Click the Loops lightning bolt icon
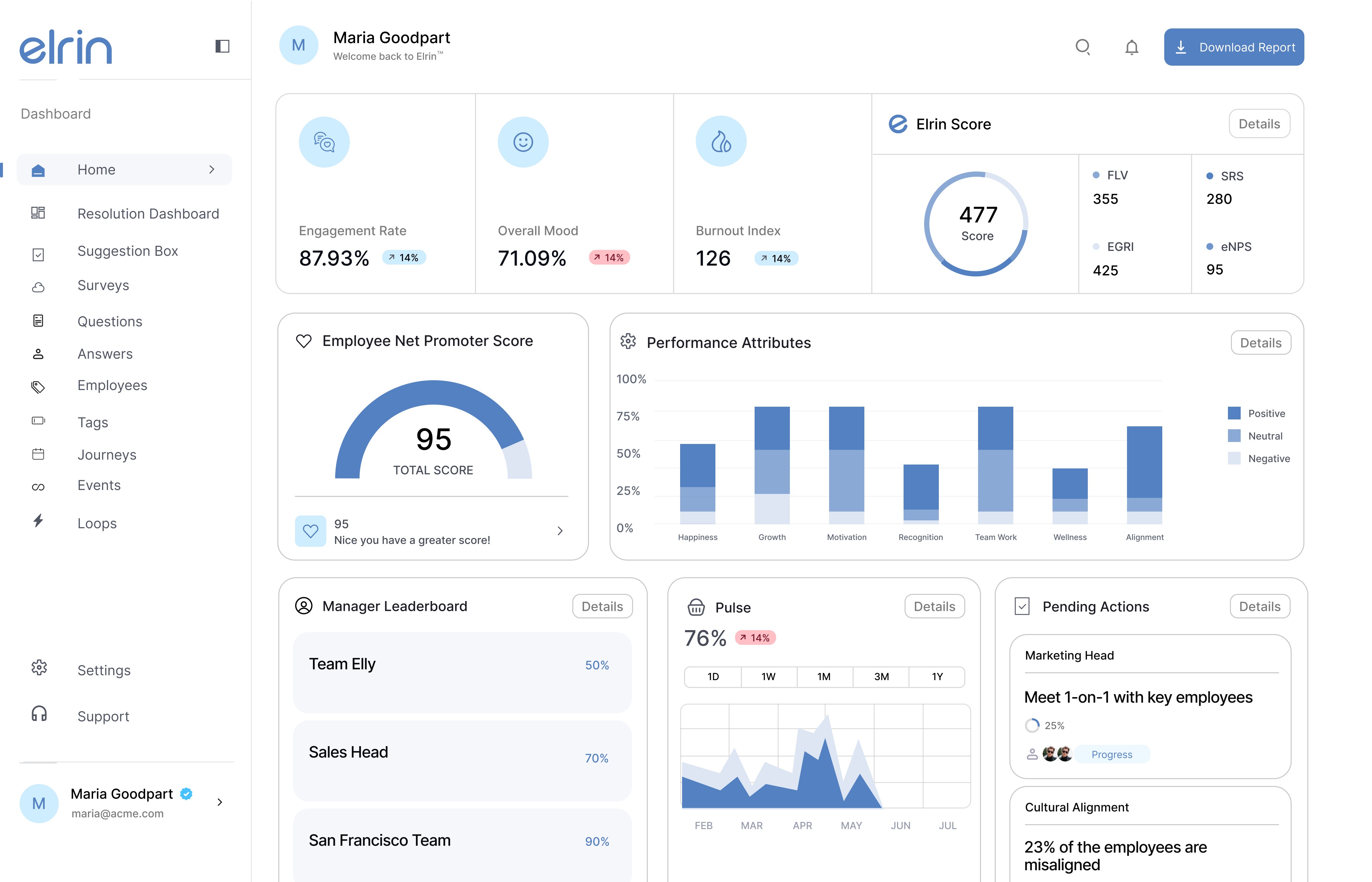 (38, 521)
